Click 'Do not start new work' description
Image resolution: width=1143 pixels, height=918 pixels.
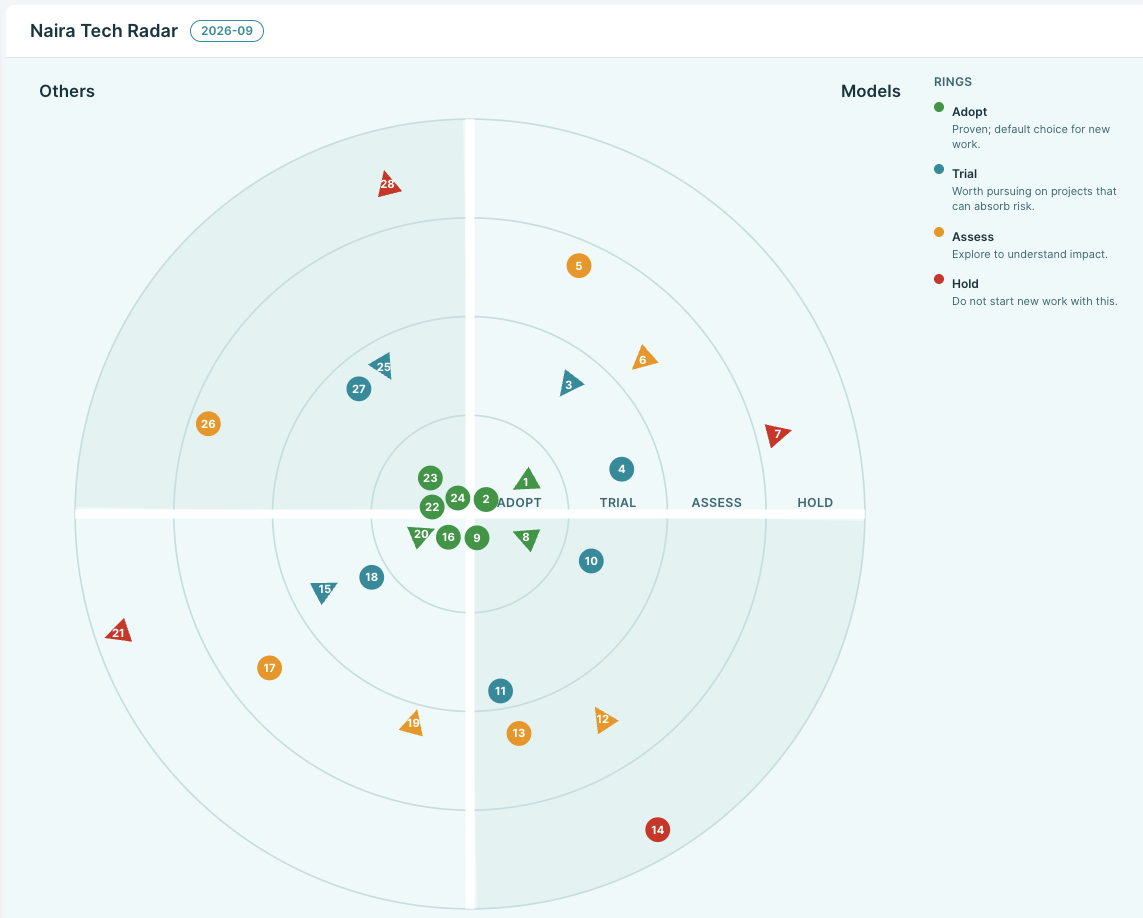coord(1034,301)
